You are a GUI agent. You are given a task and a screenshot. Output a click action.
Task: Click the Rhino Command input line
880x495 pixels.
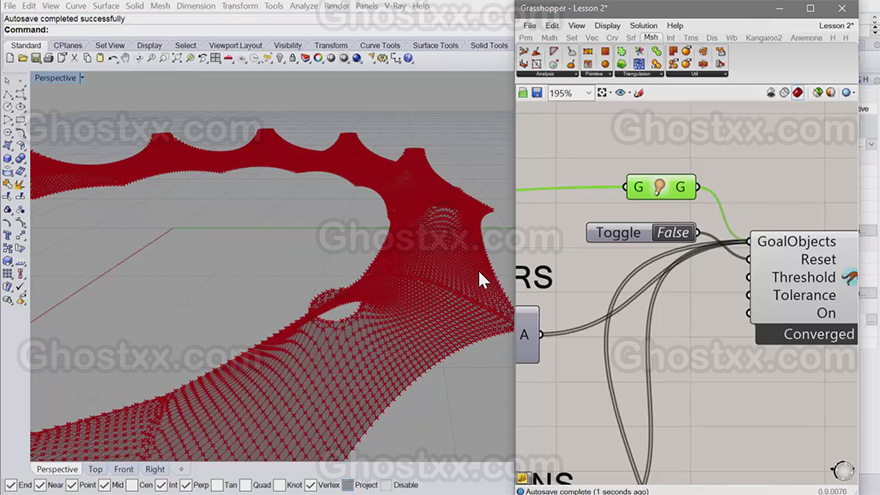(258, 30)
